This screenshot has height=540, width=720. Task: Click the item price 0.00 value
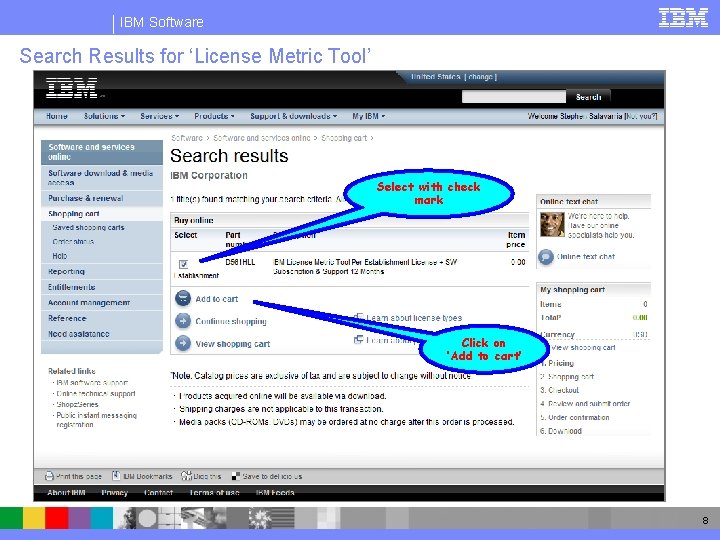click(518, 262)
